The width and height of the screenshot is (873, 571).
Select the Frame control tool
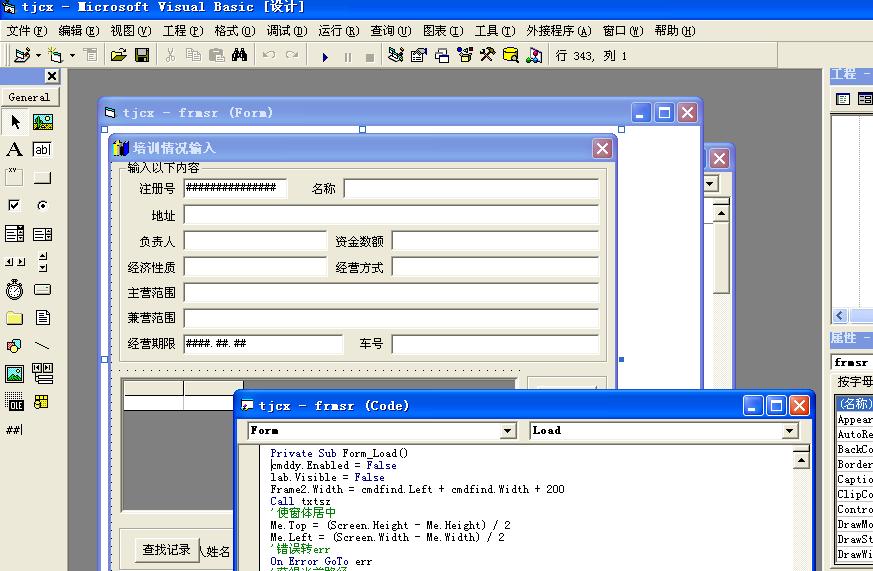[x=15, y=178]
